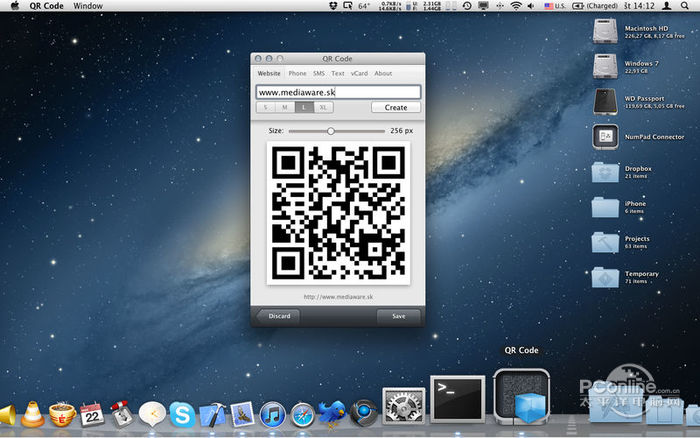Screen dimensions: 700x438
Task: Open Skype from the Dock
Action: (181, 413)
